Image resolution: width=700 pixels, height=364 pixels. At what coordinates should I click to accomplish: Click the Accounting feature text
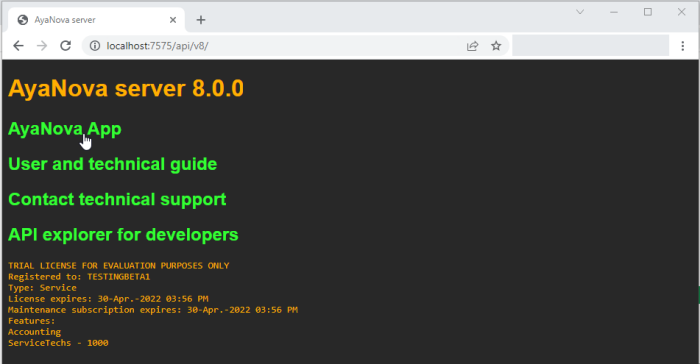click(x=34, y=332)
